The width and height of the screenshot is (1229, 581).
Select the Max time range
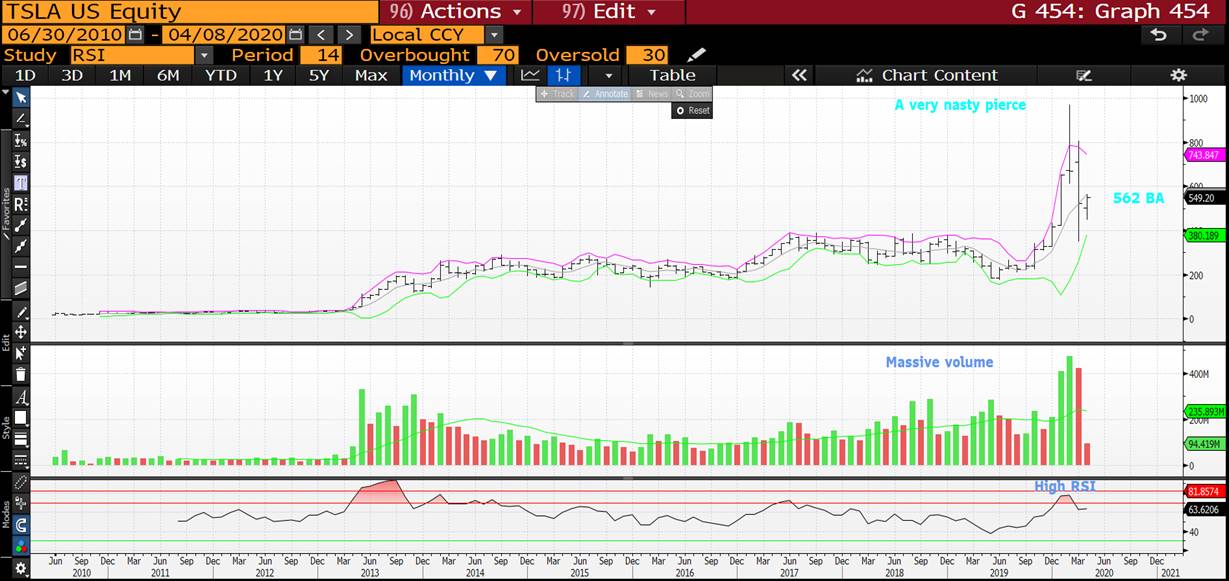click(x=371, y=75)
